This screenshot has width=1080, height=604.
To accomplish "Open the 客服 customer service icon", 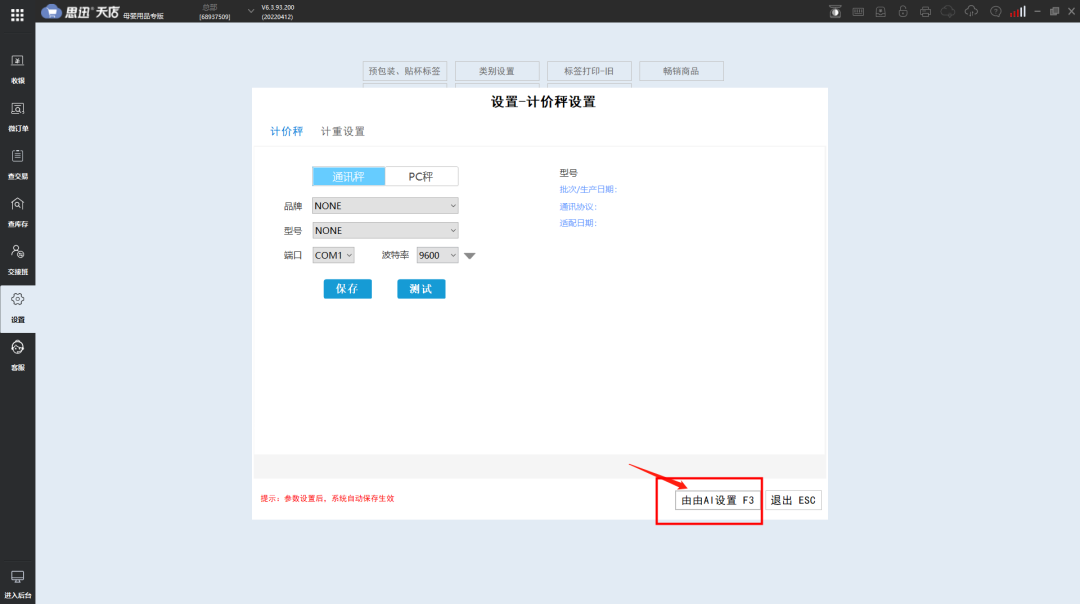I will coord(17,354).
